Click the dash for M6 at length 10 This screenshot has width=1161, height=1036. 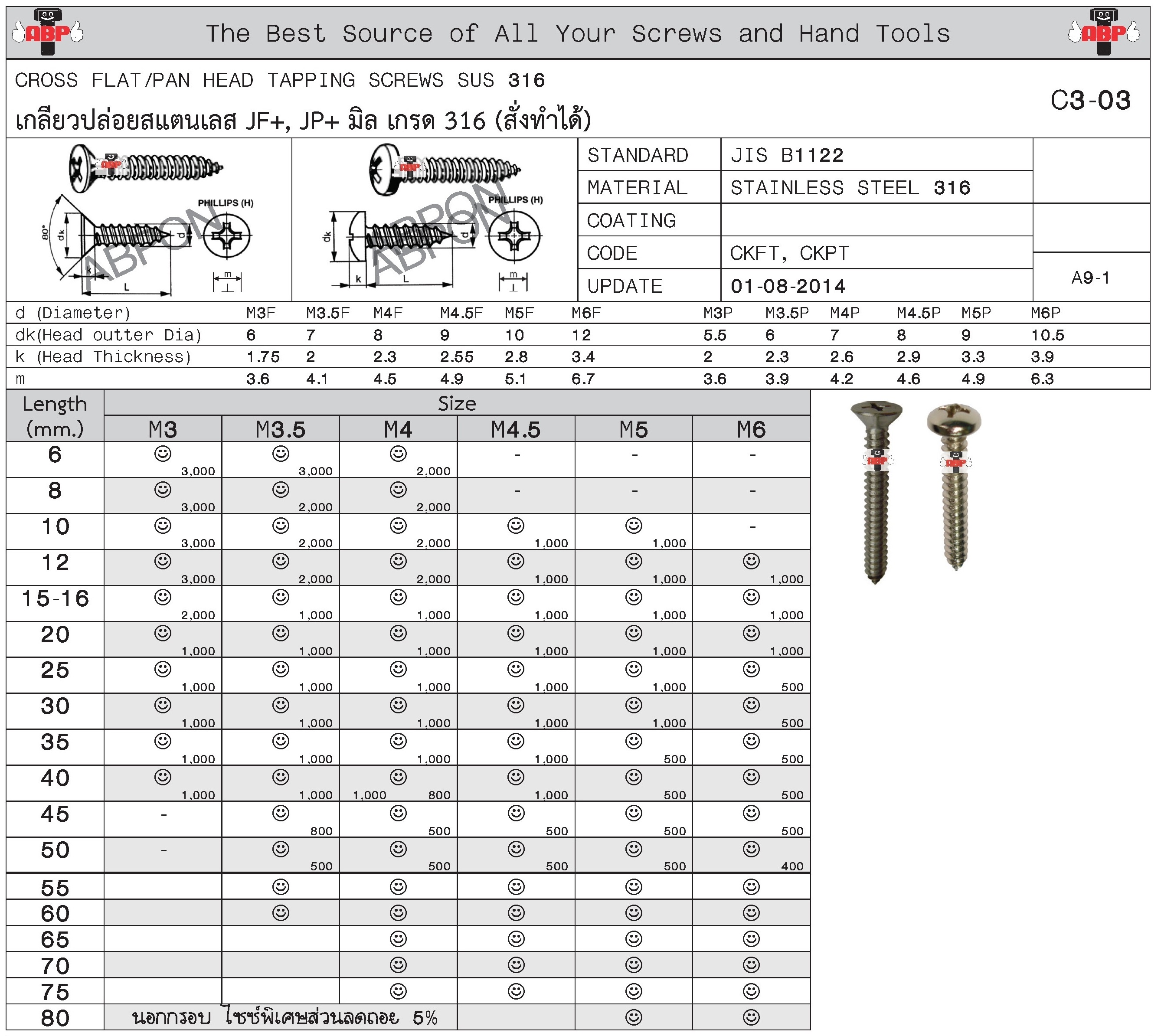tap(753, 527)
